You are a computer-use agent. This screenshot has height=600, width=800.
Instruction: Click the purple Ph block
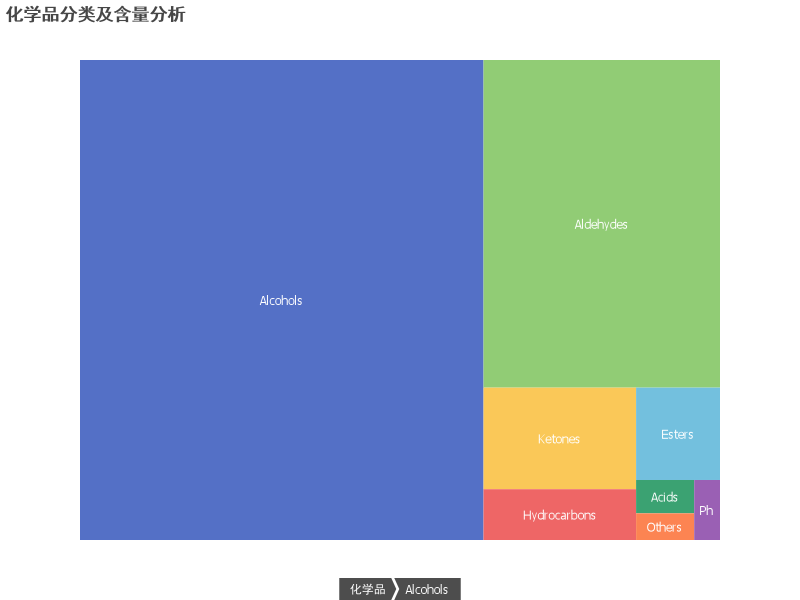pos(707,510)
